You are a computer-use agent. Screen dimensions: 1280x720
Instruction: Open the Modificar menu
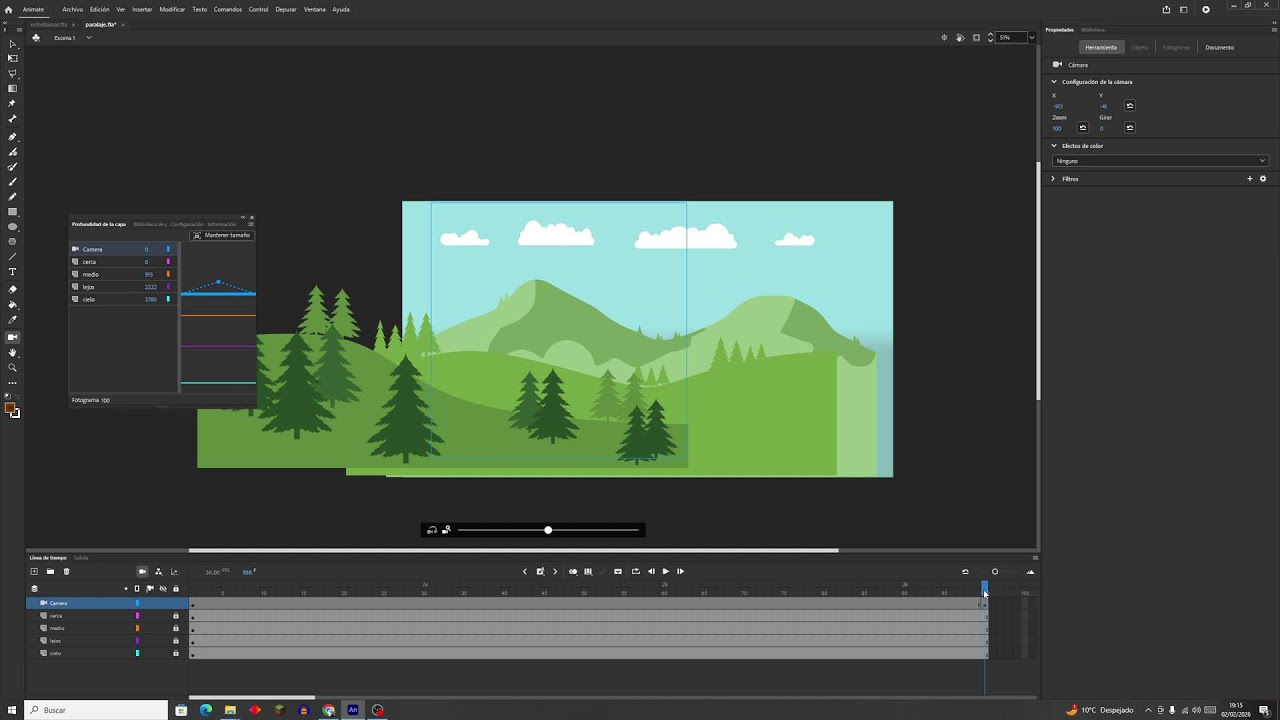[172, 9]
